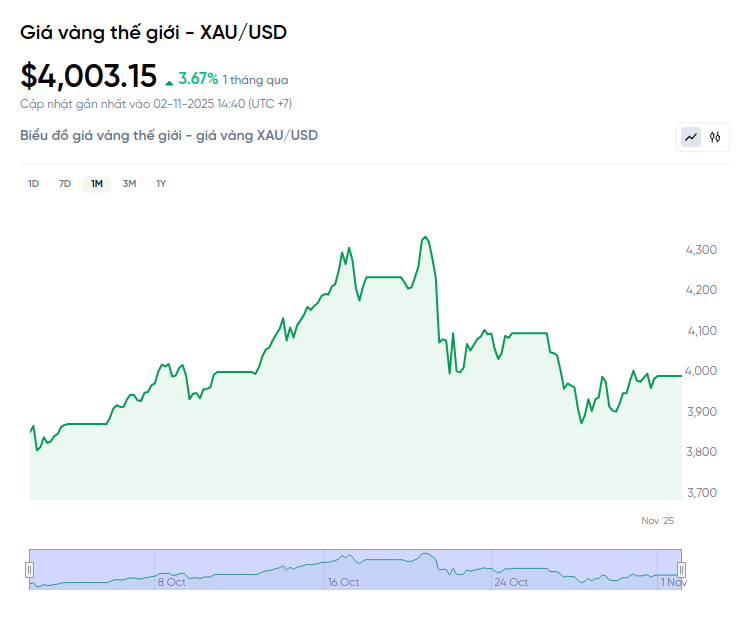Click the 'Cập nhật gần nhất' timestamp text
This screenshot has width=750, height=634.
156,104
